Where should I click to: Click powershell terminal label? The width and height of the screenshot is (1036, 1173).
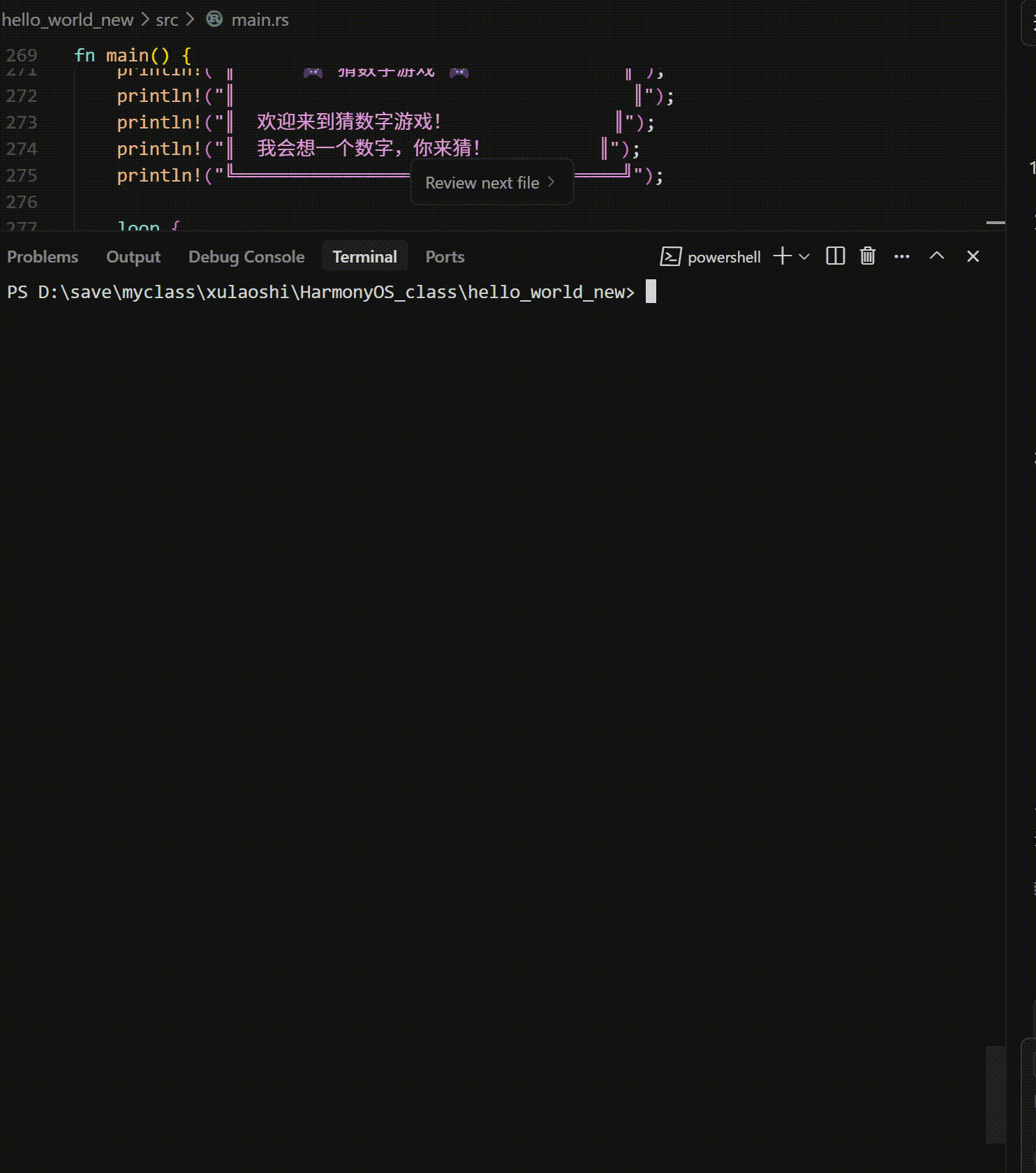pos(724,257)
